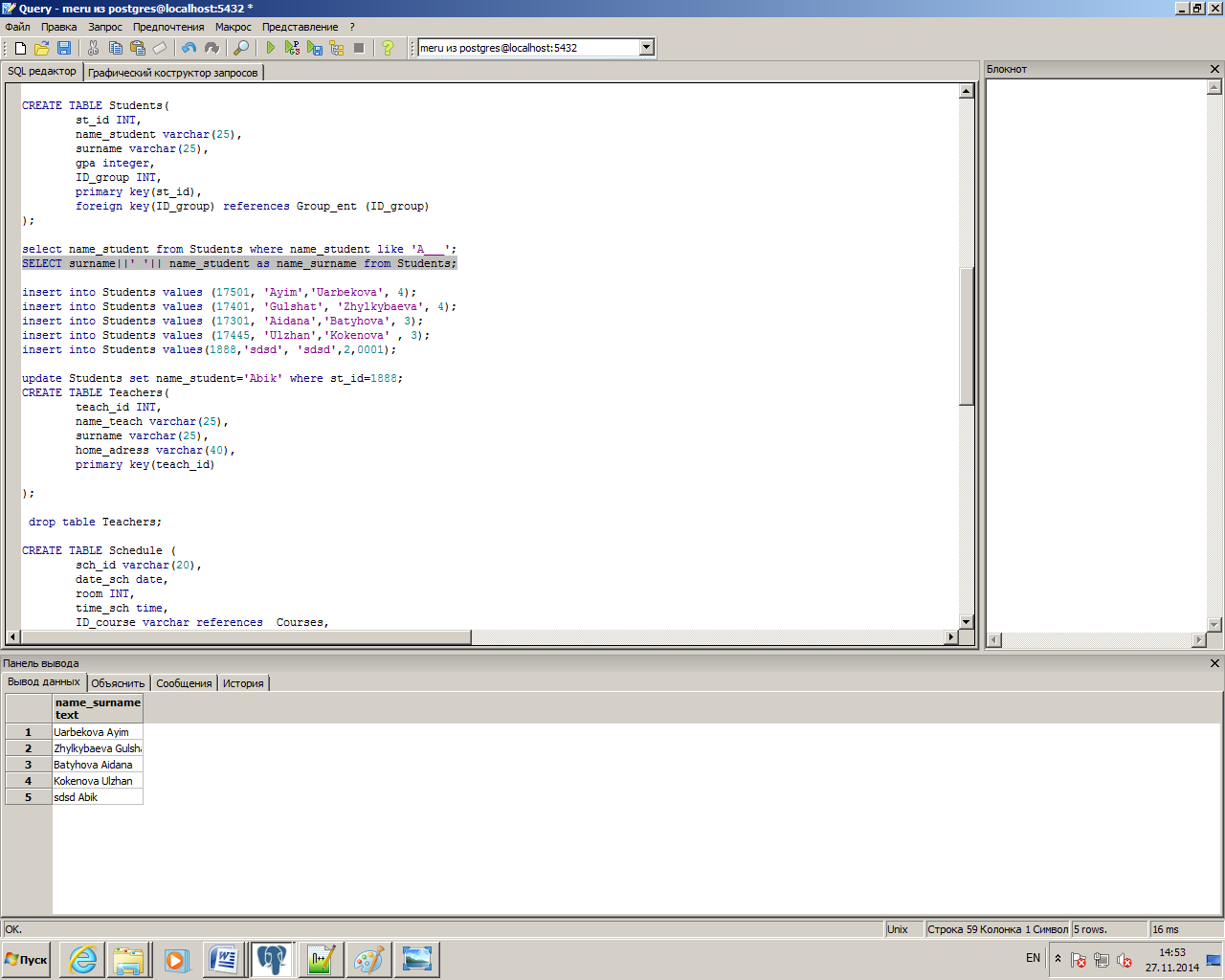Open Windows Media Player from the taskbar
Viewport: 1225px width, 980px height.
tap(176, 960)
